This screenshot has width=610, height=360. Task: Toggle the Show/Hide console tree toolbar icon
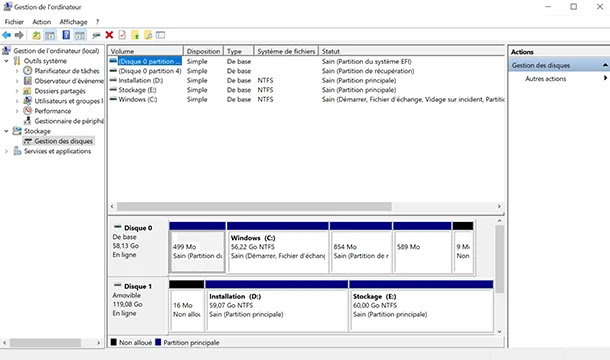click(x=50, y=35)
